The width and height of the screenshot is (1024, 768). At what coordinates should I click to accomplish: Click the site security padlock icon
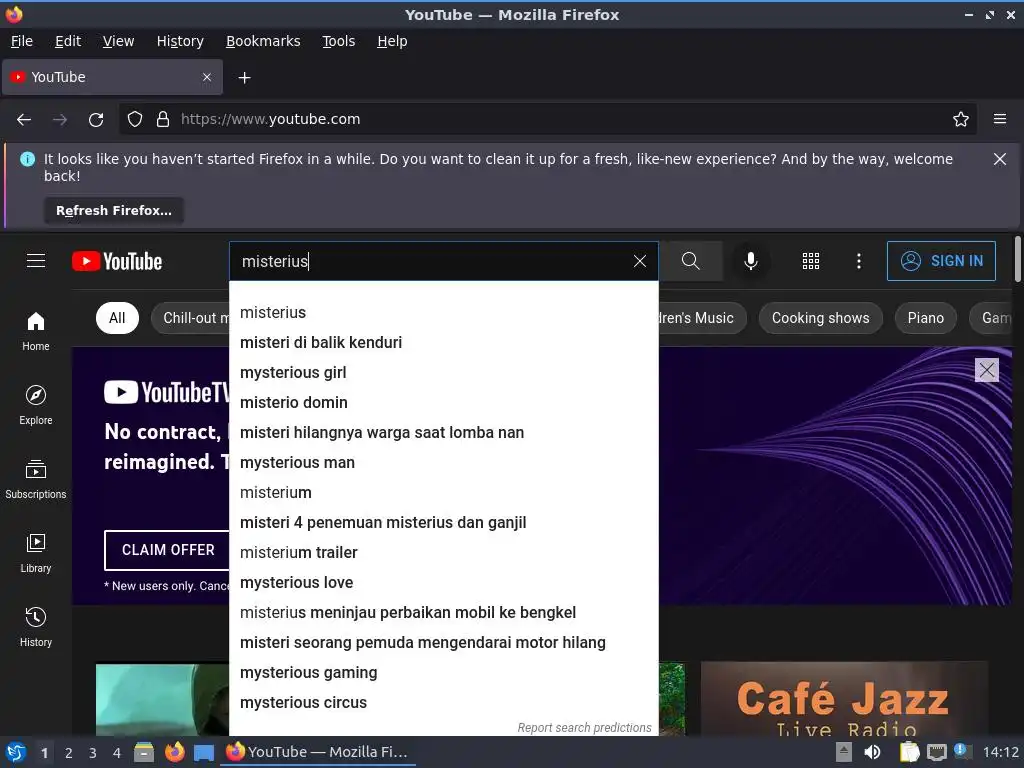(163, 120)
